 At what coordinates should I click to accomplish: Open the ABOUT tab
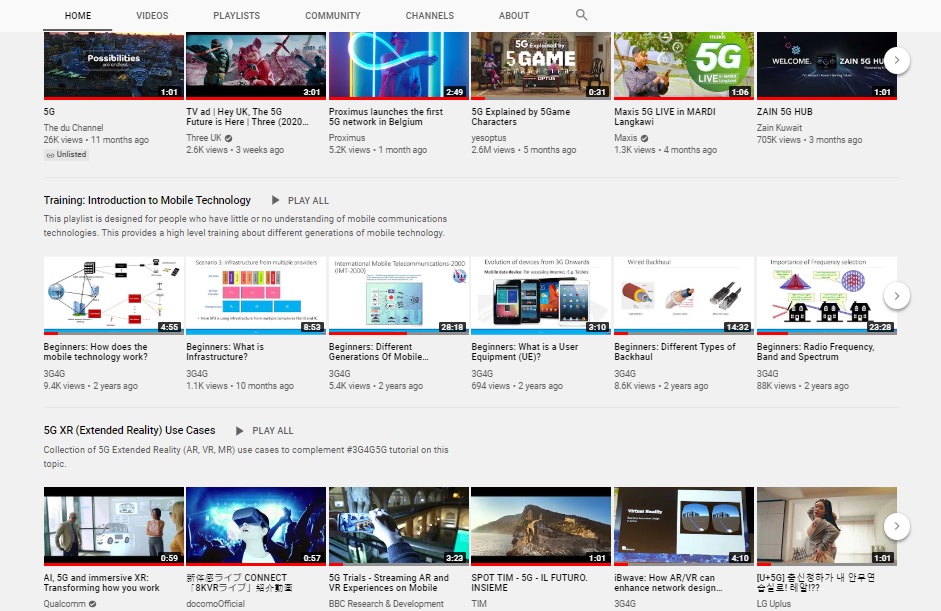514,16
